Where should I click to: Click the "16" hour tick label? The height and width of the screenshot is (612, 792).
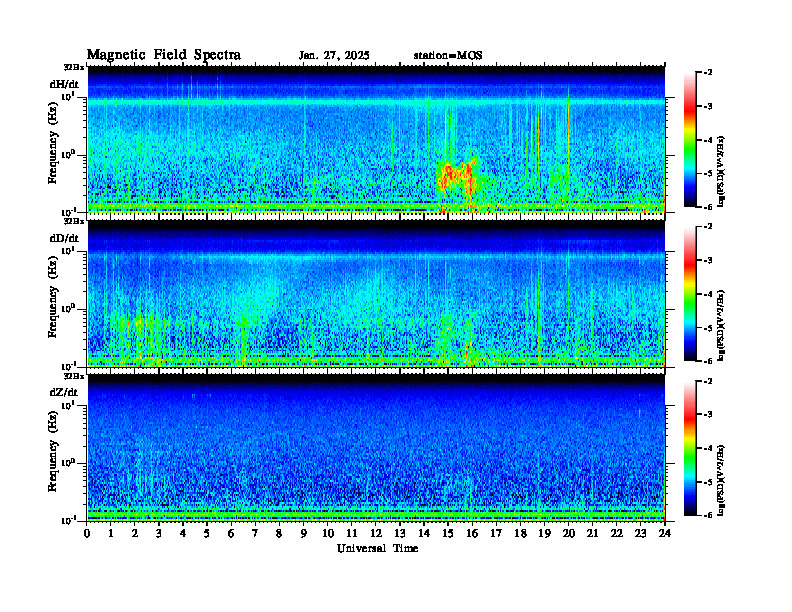[472, 534]
